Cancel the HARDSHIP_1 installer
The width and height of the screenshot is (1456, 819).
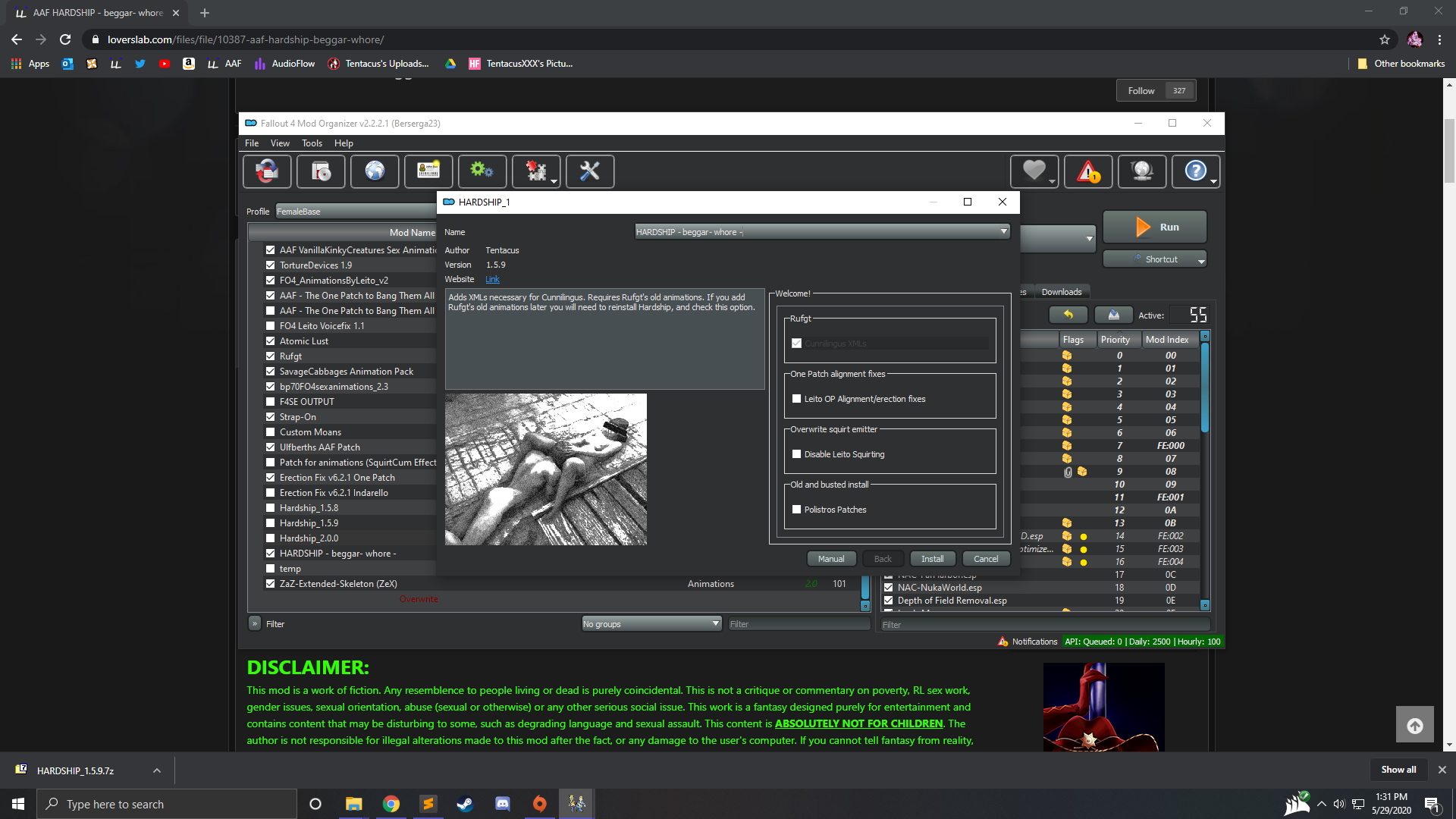pyautogui.click(x=986, y=559)
